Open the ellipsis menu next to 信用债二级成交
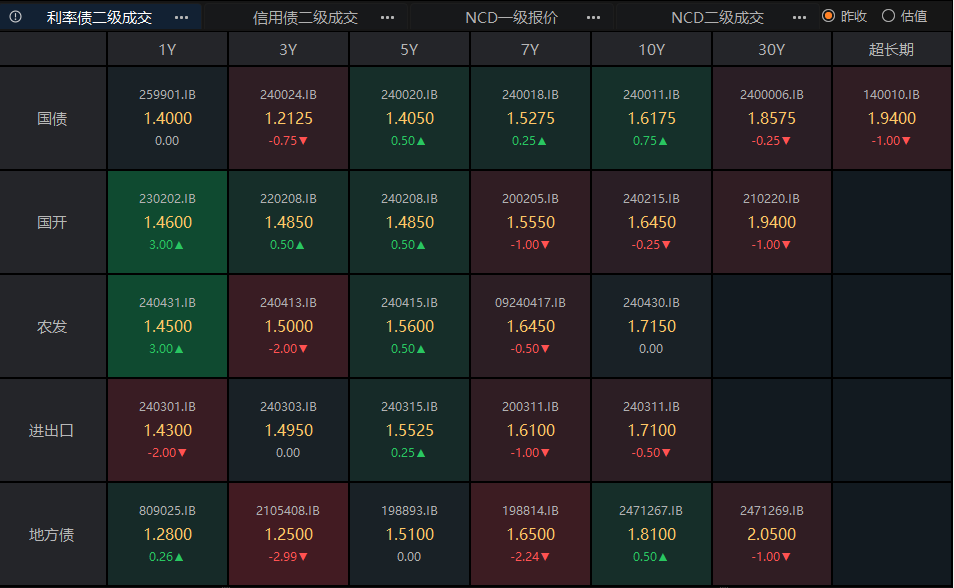Viewport: 954px width, 588px height. (x=388, y=18)
